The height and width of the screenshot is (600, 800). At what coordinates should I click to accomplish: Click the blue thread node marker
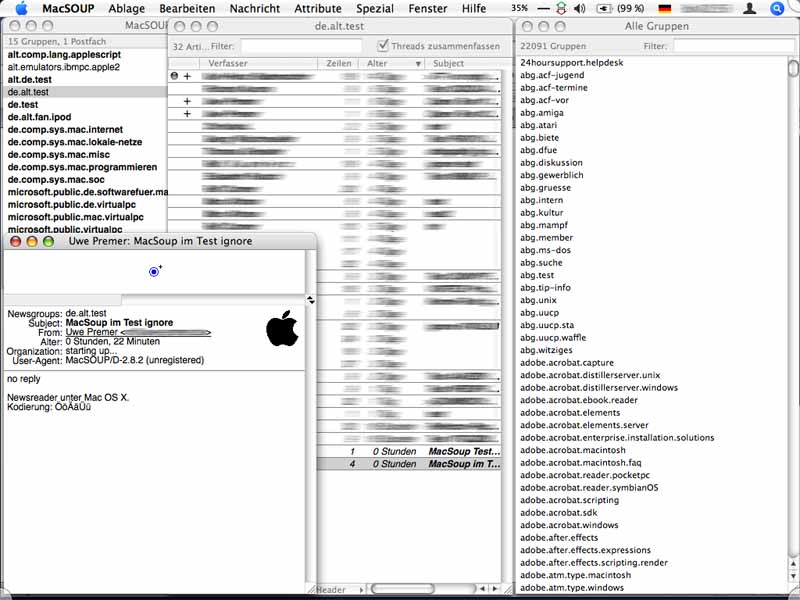pyautogui.click(x=154, y=271)
